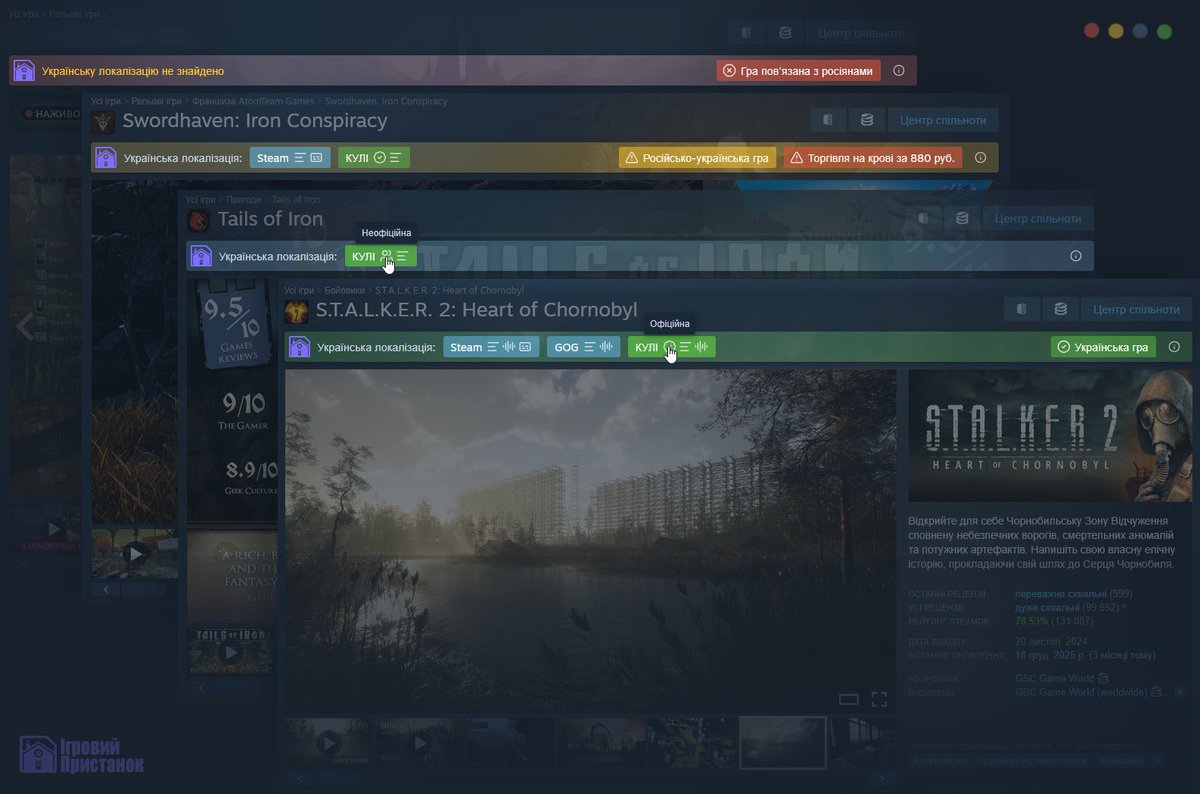Click the переважно схвальні recent reviews link
The height and width of the screenshot is (794, 1200).
pyautogui.click(x=1061, y=593)
